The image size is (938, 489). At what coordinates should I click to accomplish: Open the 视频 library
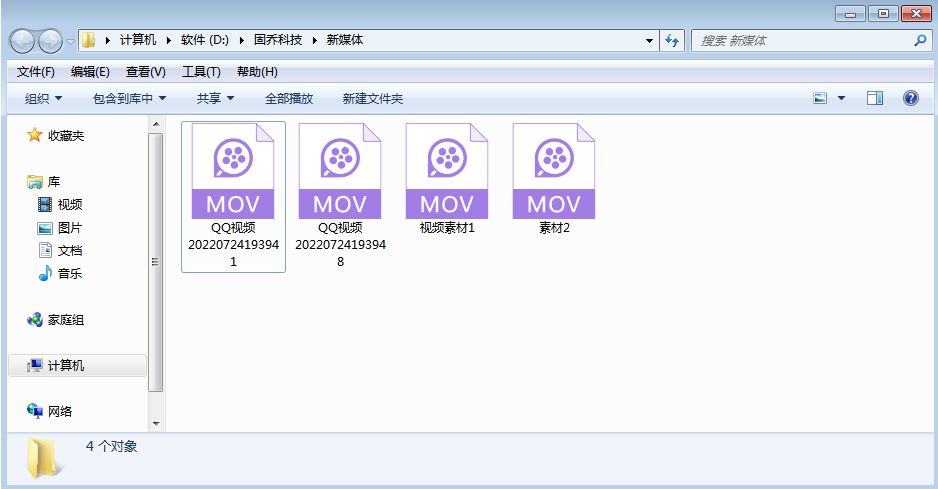coord(60,205)
